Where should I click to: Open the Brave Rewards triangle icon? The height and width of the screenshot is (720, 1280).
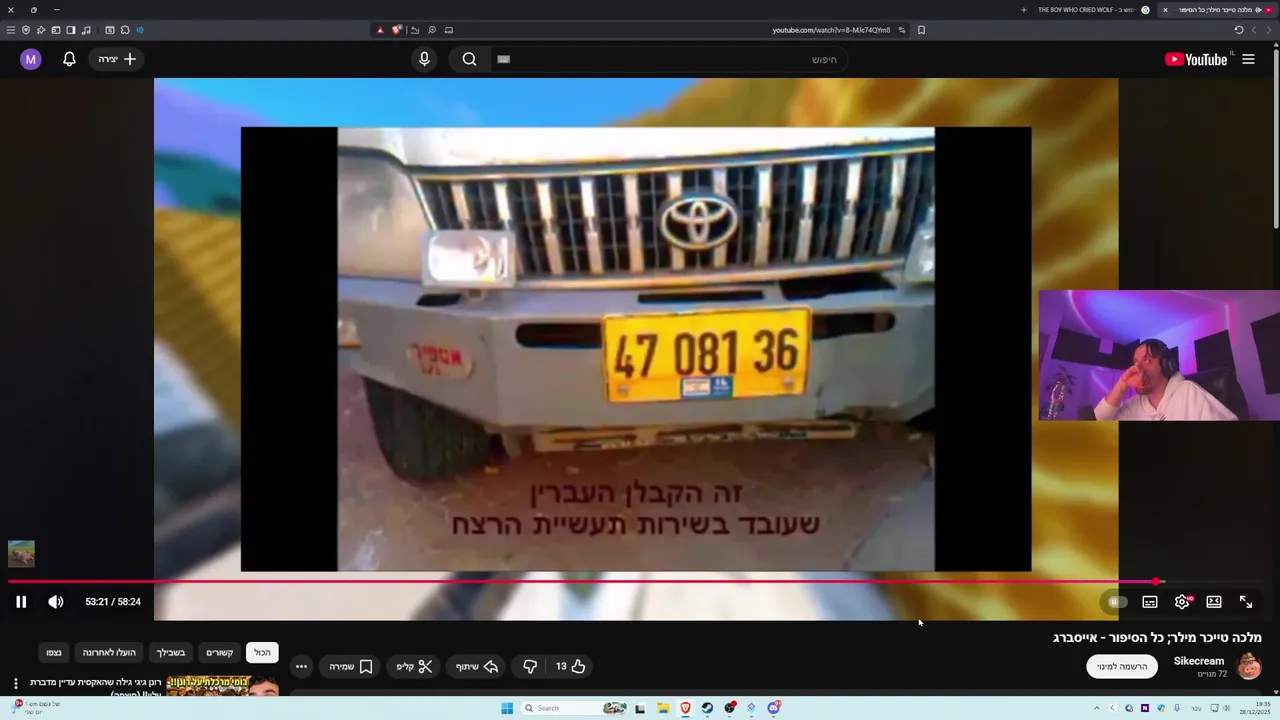coord(380,30)
